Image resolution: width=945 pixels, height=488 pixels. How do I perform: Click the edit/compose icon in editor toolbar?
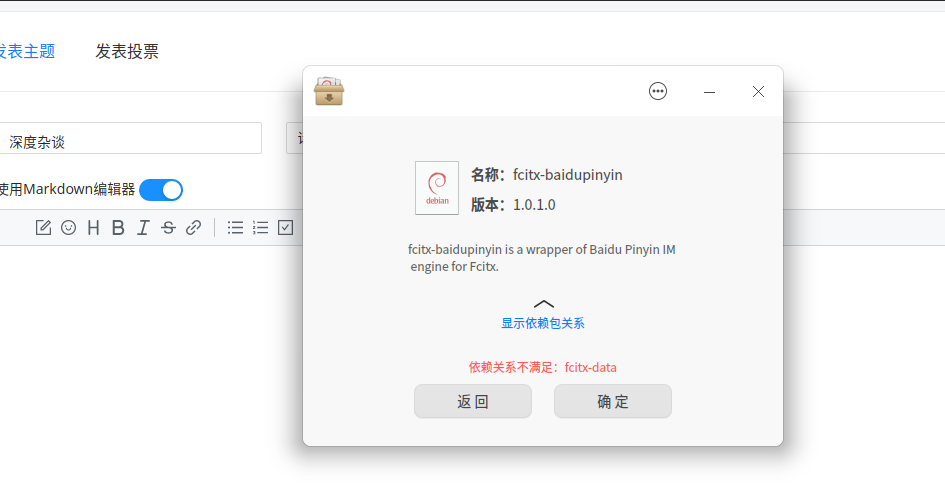[x=43, y=228]
